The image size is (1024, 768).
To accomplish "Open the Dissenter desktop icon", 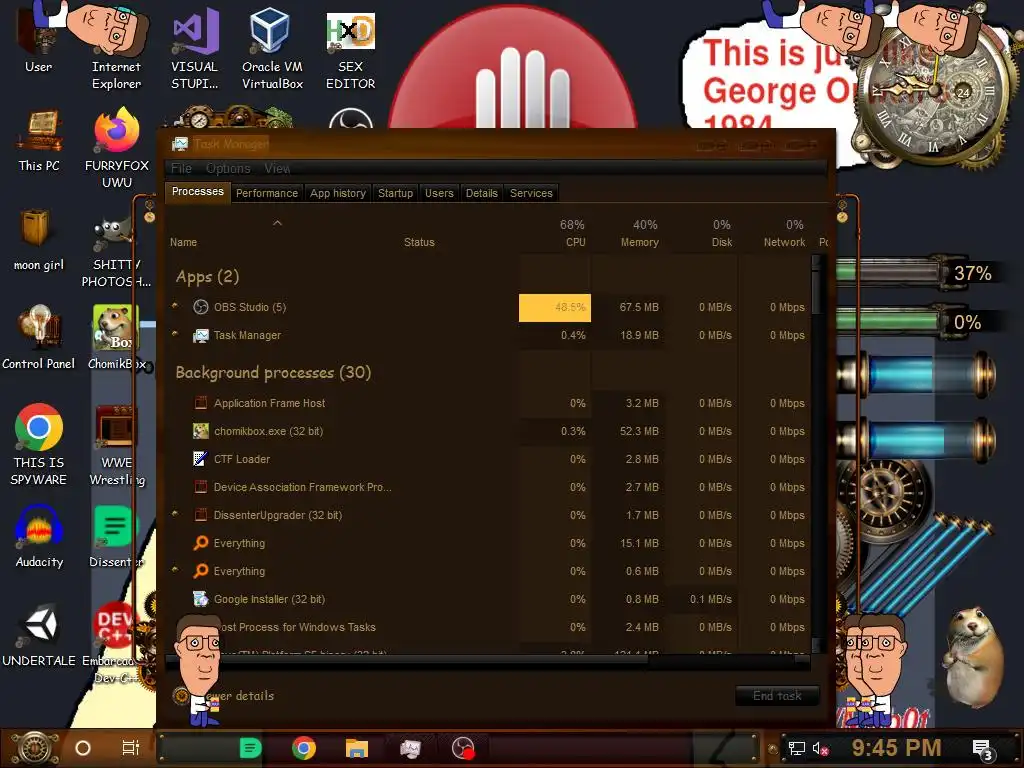I will (116, 536).
